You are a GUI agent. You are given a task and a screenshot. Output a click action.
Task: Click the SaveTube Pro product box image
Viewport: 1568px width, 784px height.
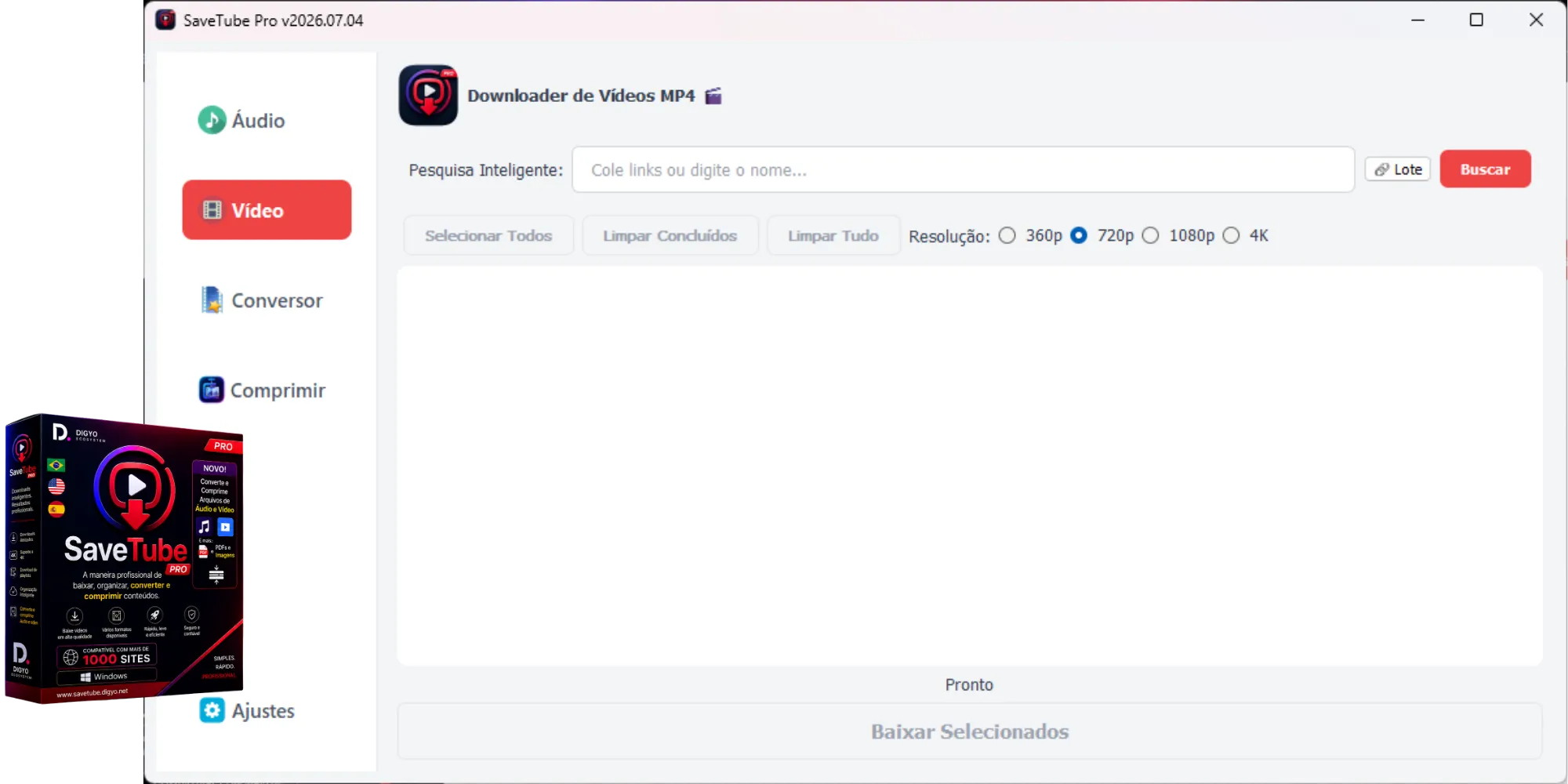click(124, 558)
